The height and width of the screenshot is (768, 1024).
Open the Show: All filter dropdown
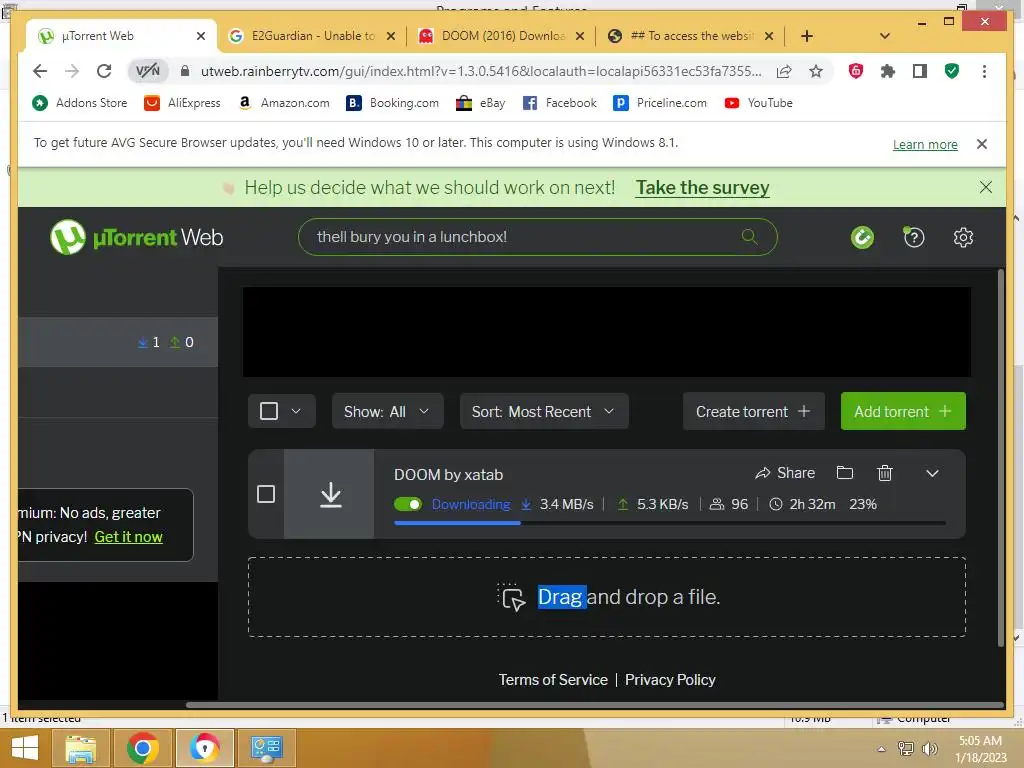pos(387,411)
